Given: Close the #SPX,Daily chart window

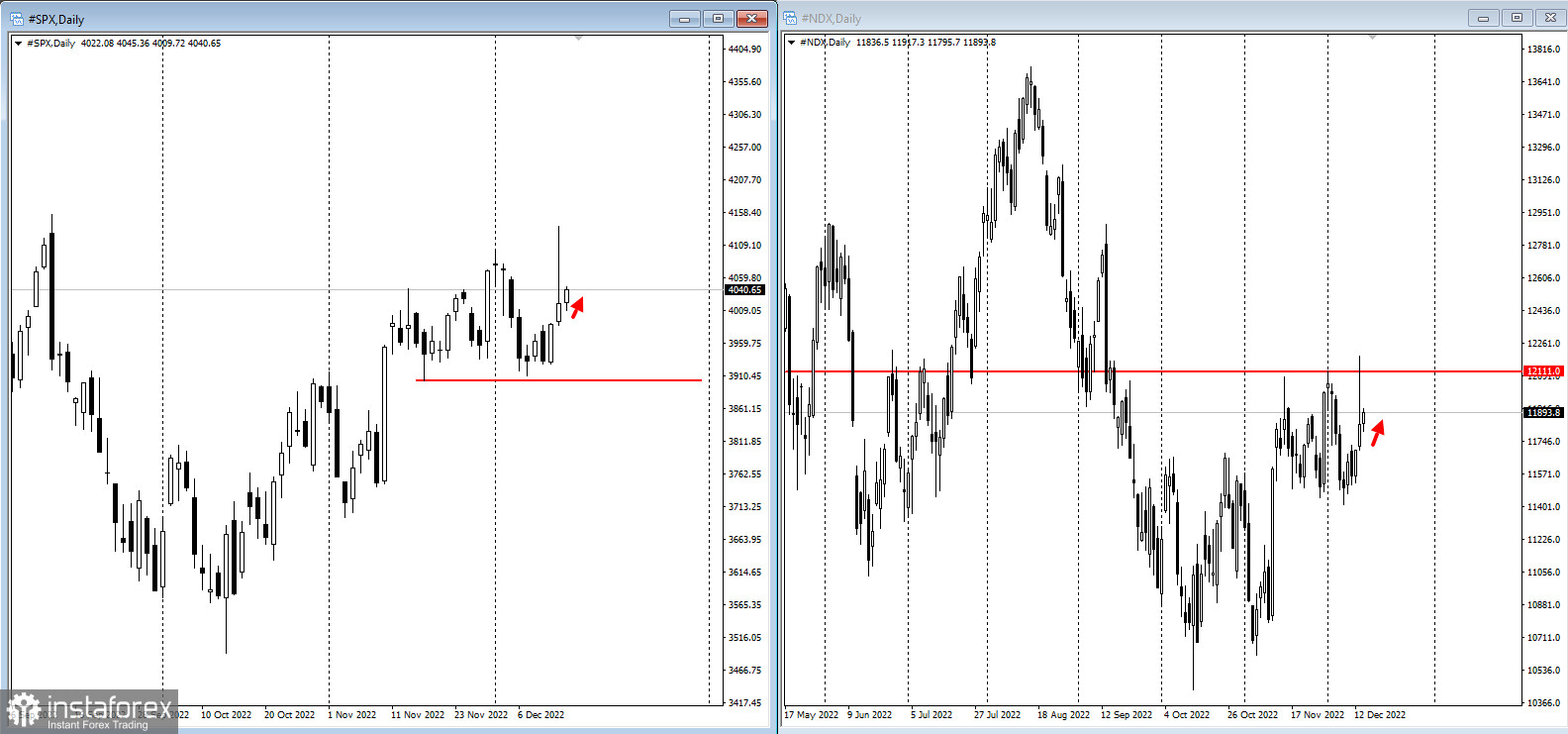Looking at the screenshot, I should 752,19.
